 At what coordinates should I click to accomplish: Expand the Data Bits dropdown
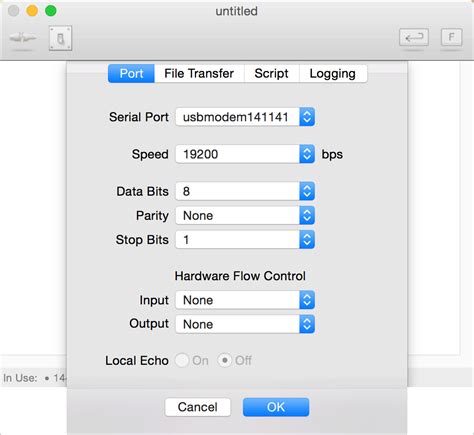point(245,191)
